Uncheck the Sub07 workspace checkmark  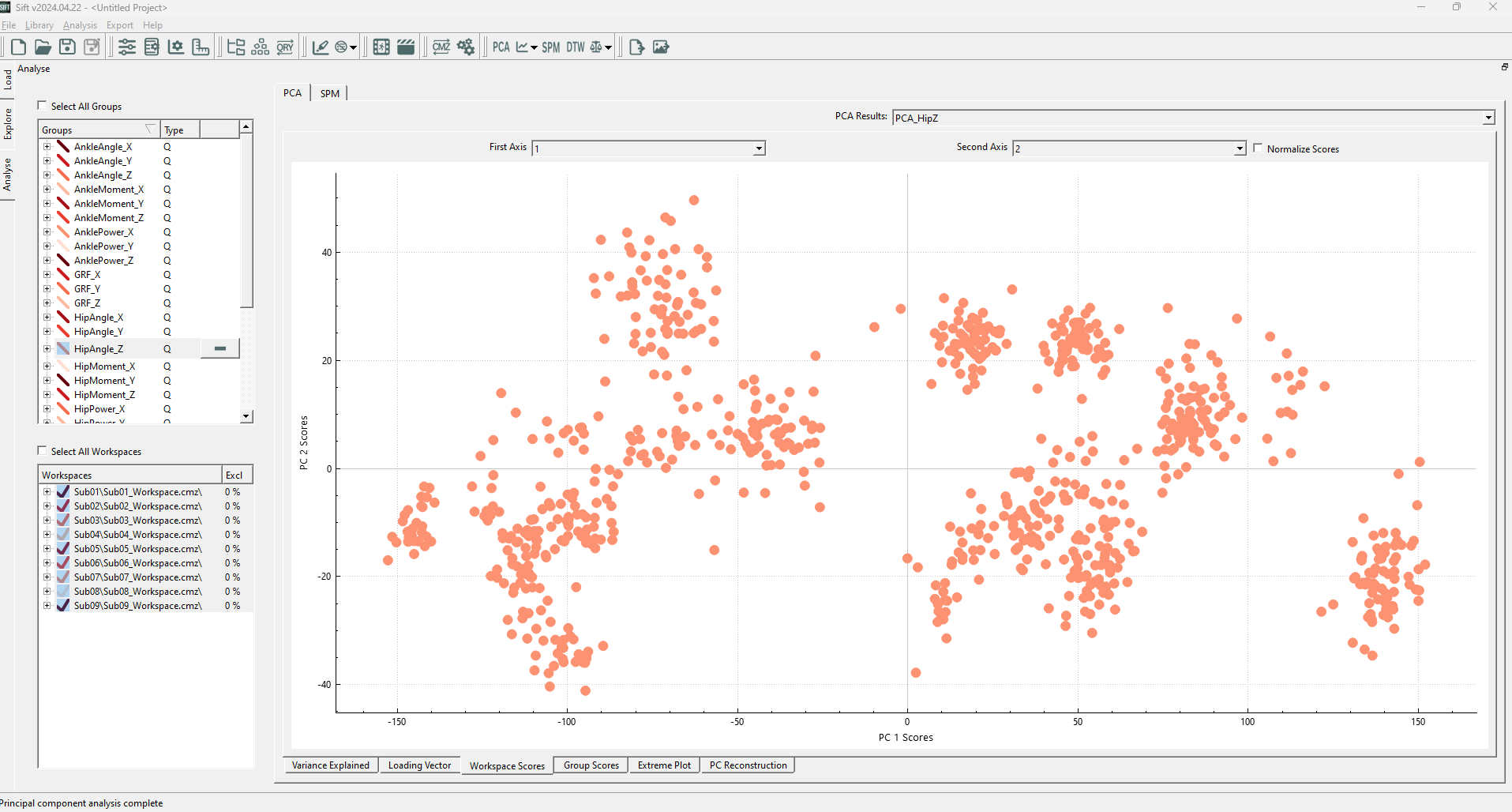coord(63,577)
